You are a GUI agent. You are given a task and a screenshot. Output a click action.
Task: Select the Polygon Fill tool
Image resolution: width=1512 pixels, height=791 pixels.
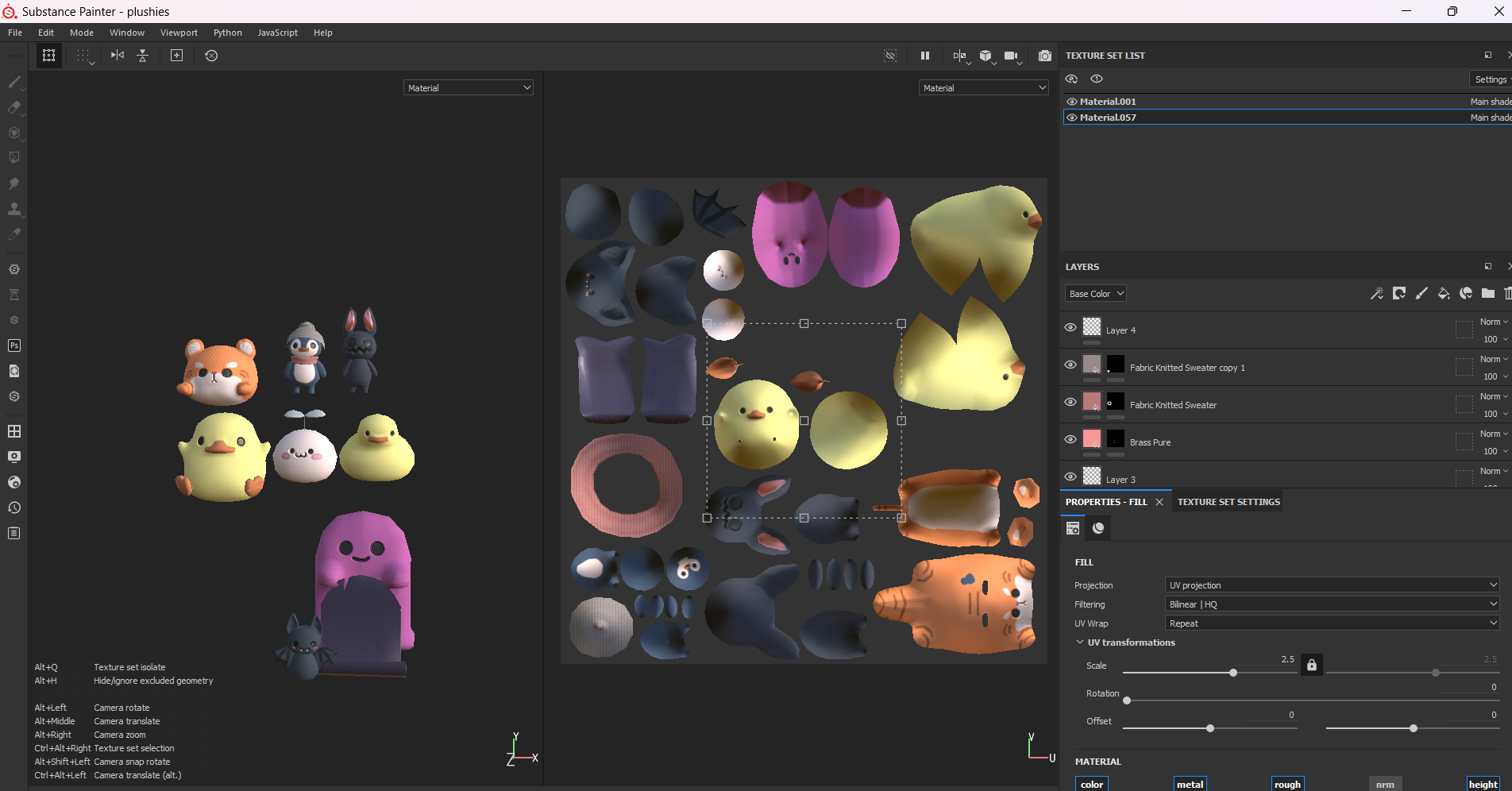13,157
